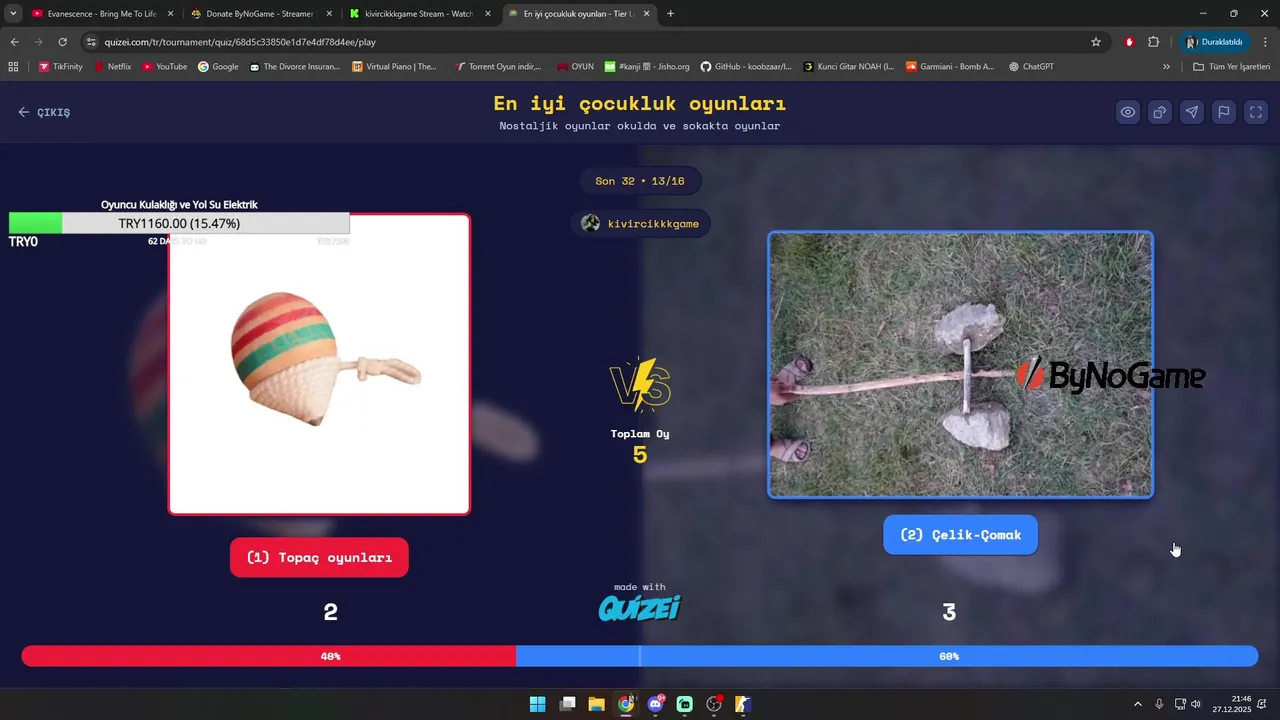Screen dimensions: 1280x720
Task: Open the 21:46 clock and calendar
Action: pos(1232,704)
